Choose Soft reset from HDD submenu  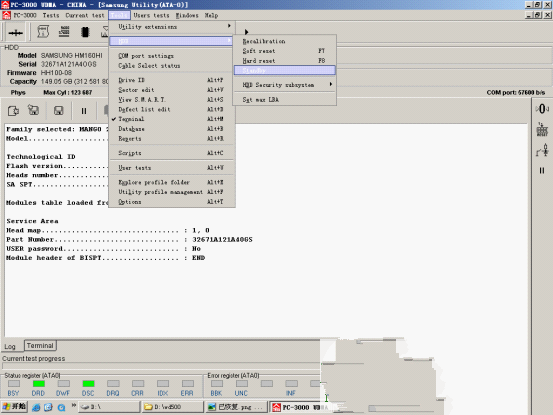click(x=284, y=51)
